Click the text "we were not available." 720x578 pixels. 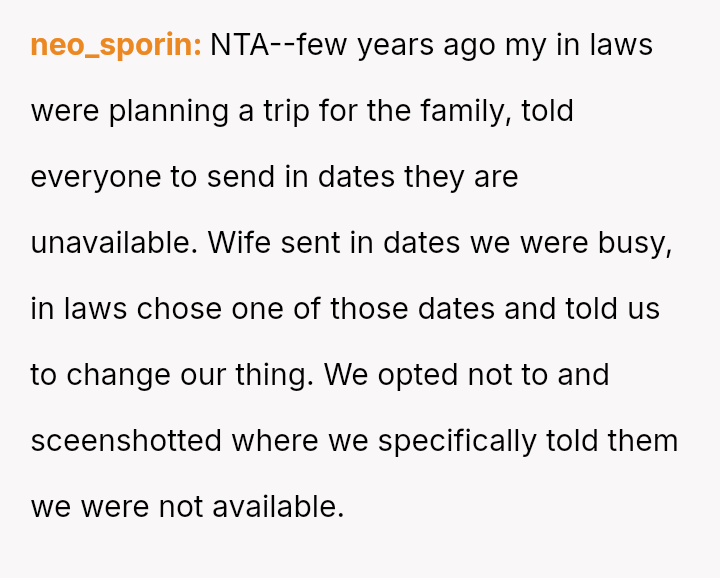187,506
